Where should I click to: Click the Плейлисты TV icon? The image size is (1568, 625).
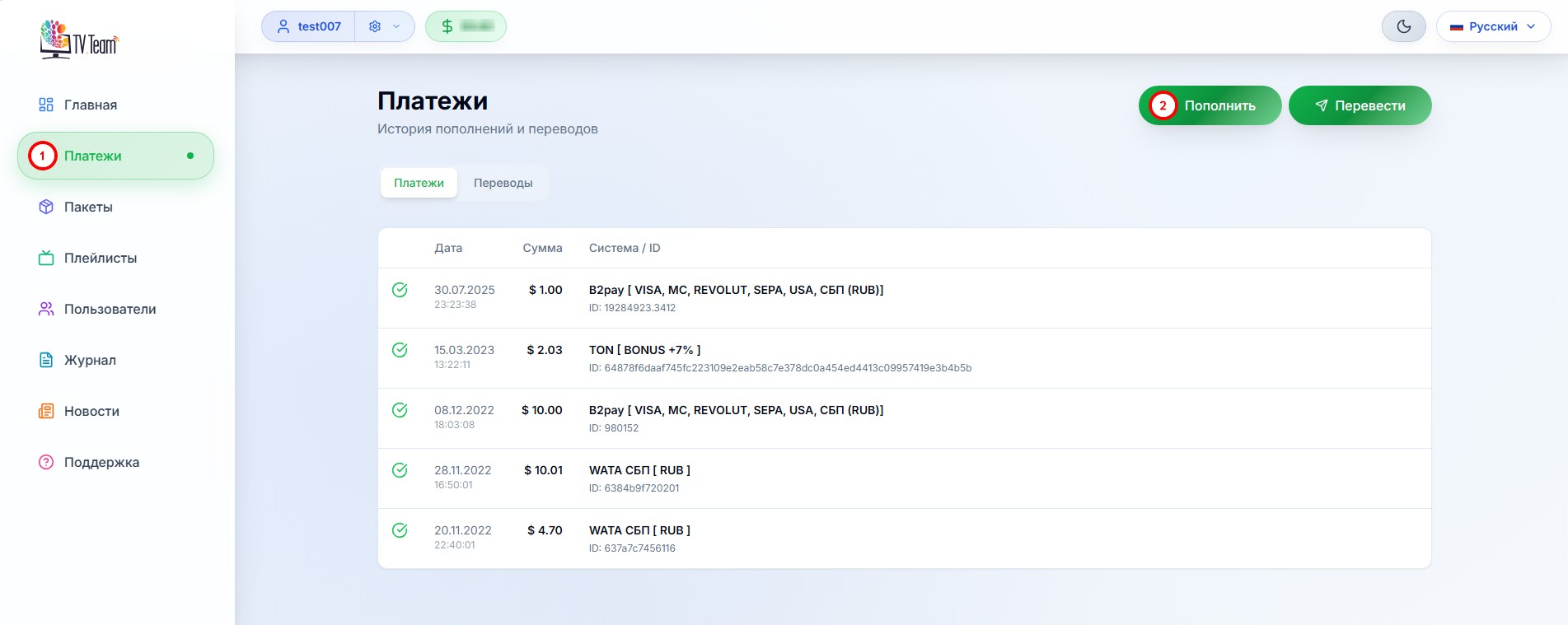point(46,258)
